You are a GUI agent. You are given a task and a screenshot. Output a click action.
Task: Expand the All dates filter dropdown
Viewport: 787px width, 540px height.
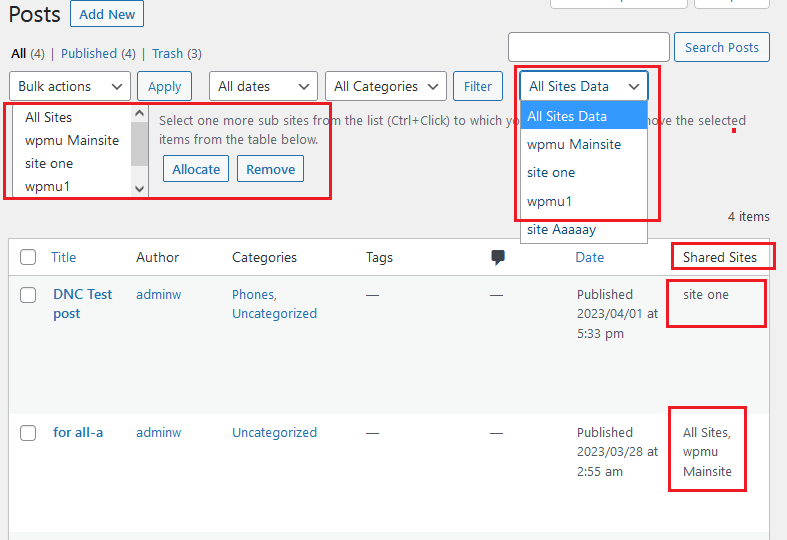coord(263,86)
